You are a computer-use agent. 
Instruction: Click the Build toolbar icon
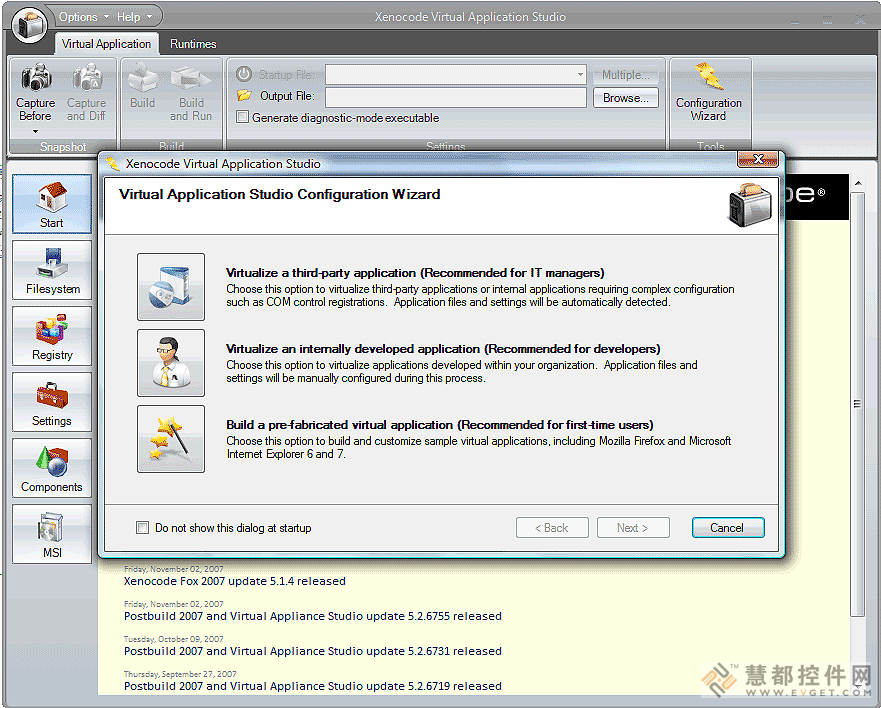(x=142, y=86)
